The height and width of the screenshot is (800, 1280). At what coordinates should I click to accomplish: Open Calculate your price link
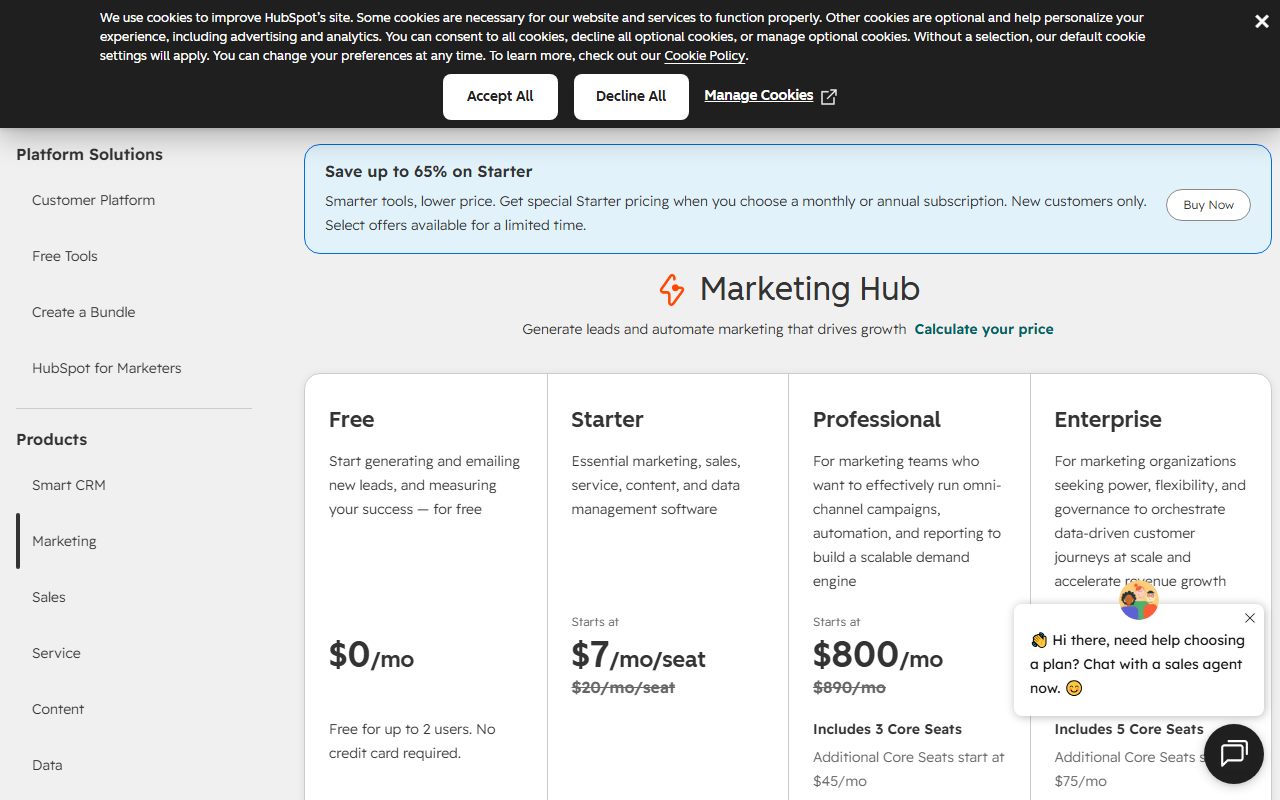[x=984, y=329]
